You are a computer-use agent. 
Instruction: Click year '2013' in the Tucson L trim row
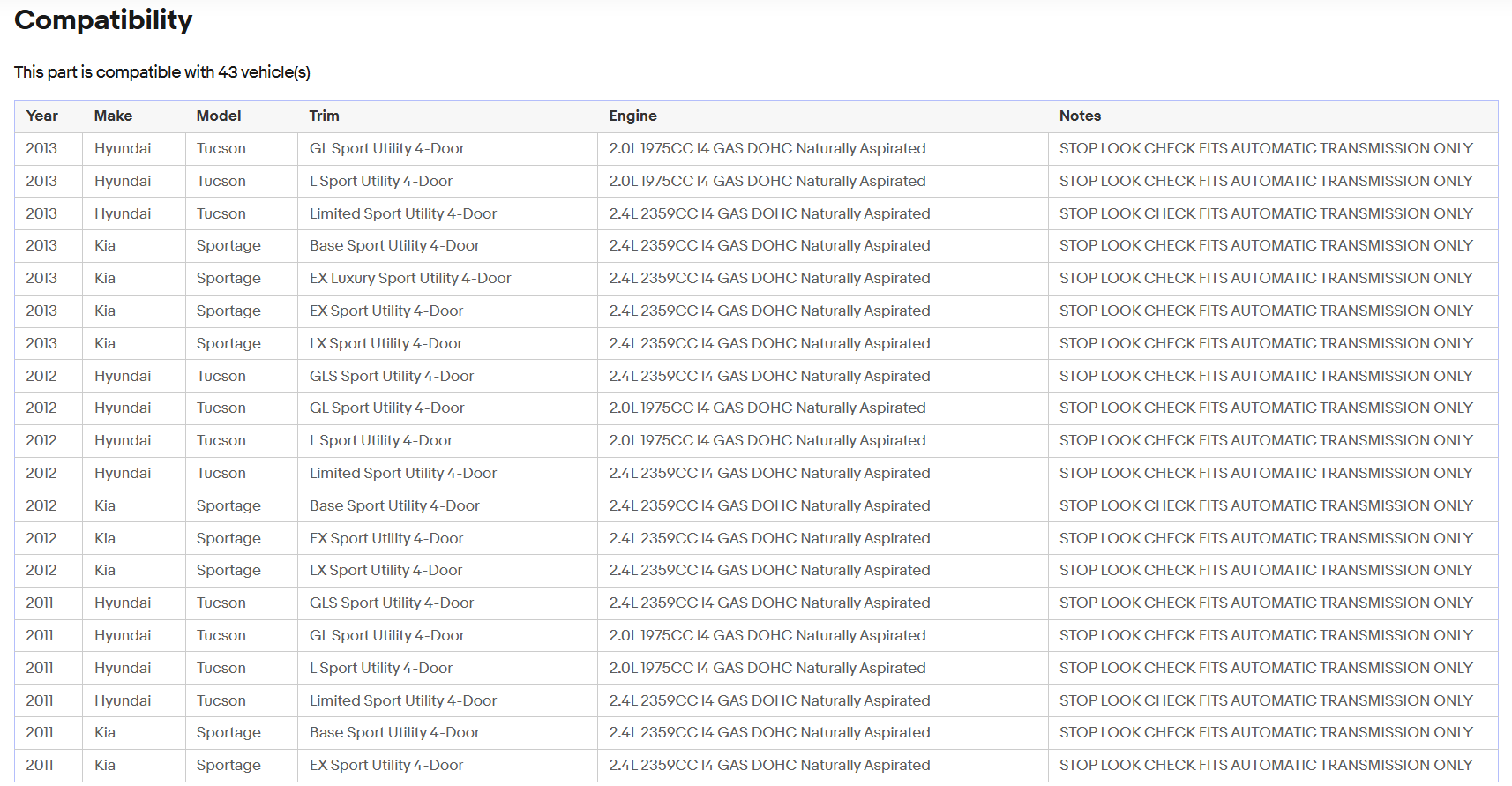click(41, 181)
